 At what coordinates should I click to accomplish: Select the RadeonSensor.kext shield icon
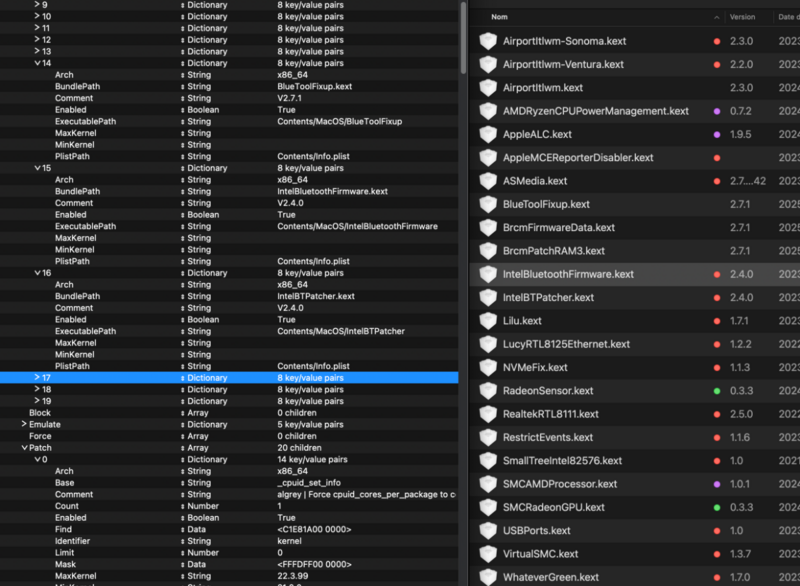click(487, 391)
